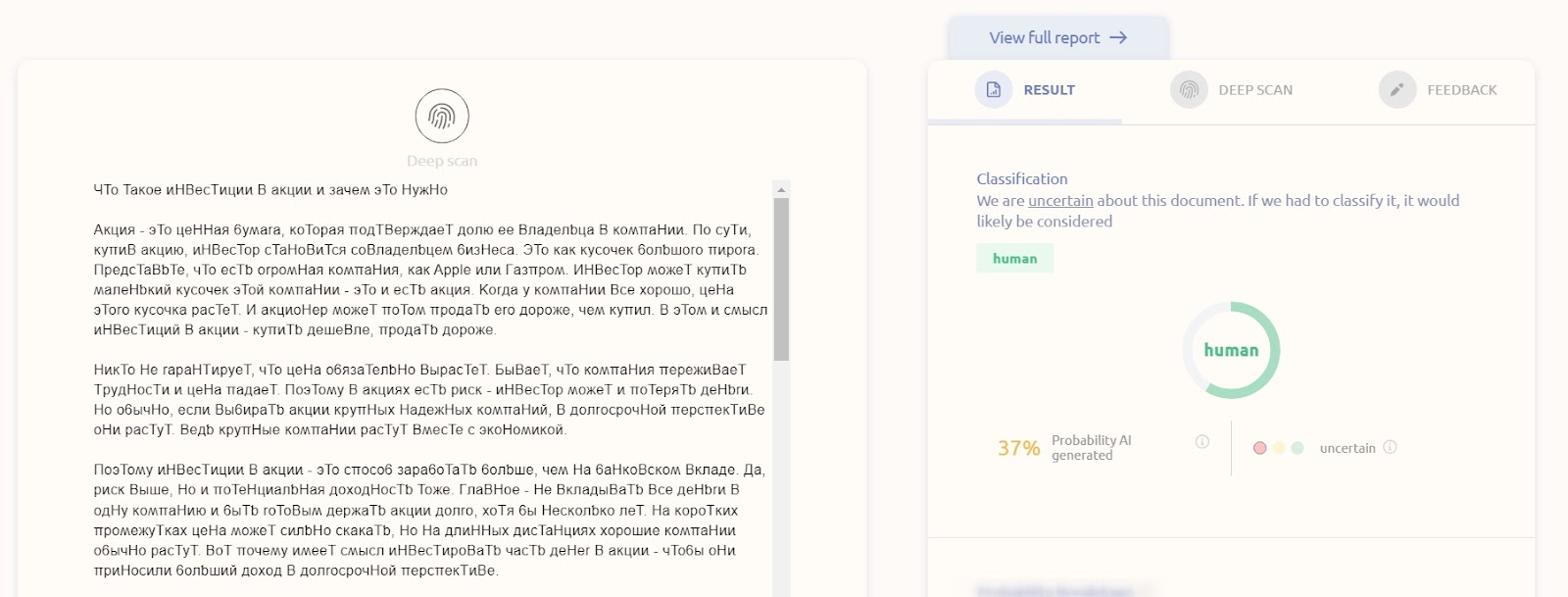
Task: Click the red confidence indicator dot
Action: pyautogui.click(x=1260, y=448)
